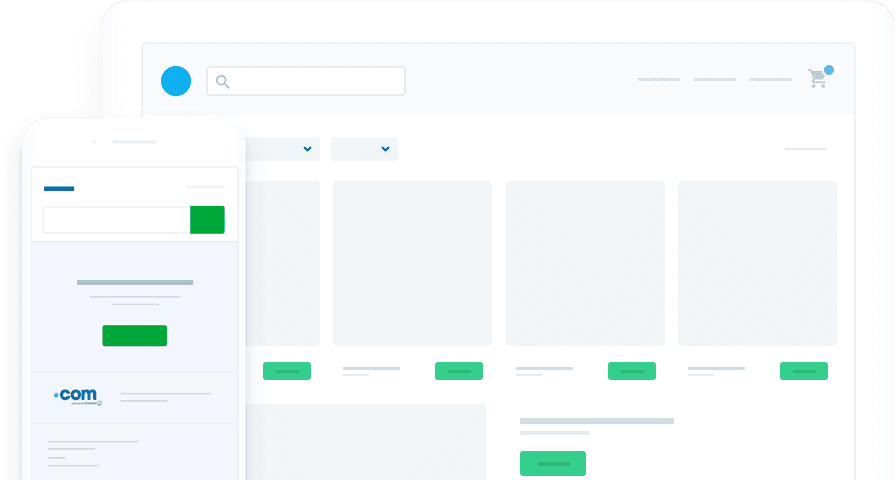Click the green button in bottom promo section
The width and height of the screenshot is (895, 480).
pyautogui.click(x=553, y=463)
